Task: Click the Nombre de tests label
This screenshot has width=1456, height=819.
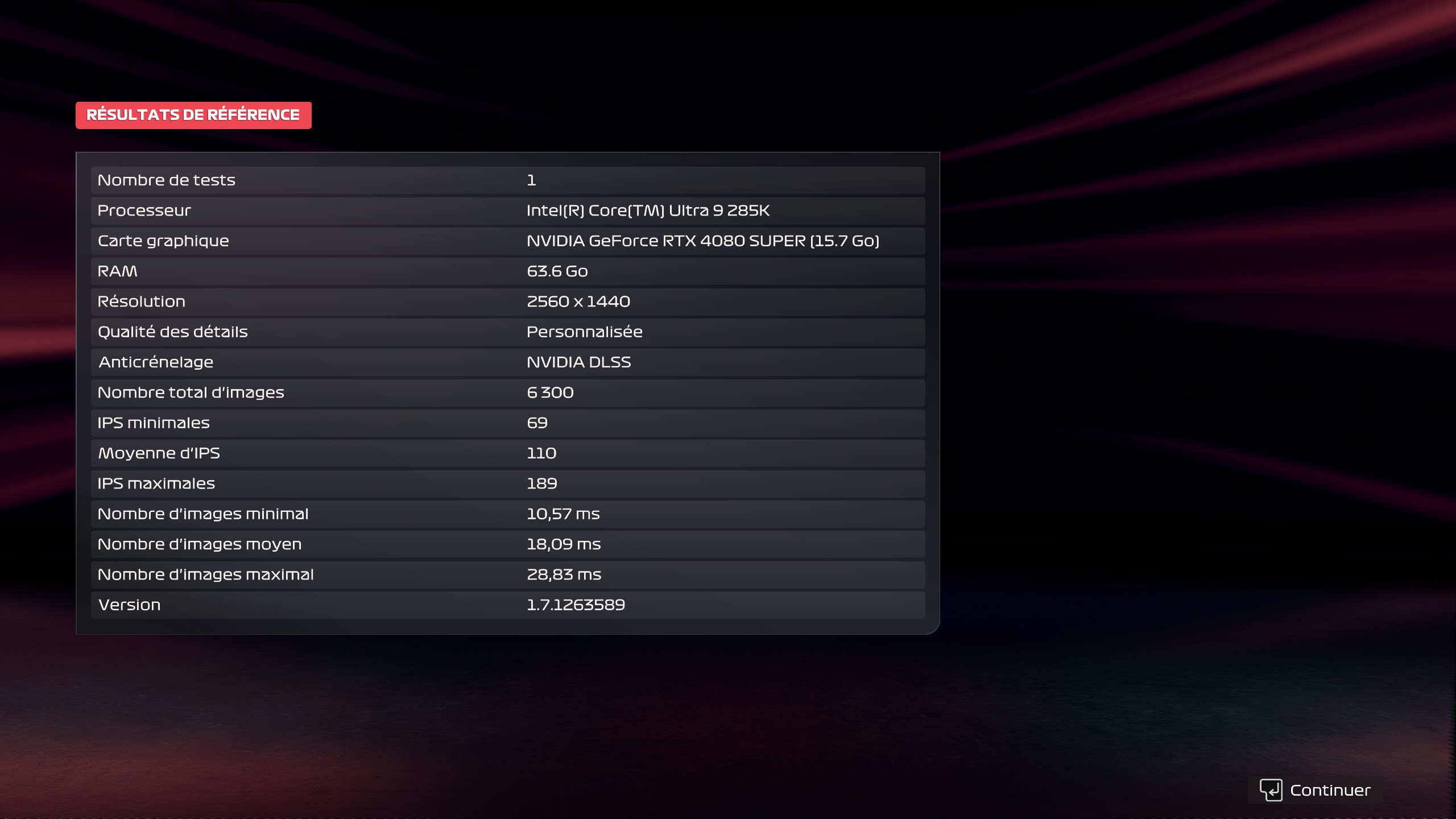Action: [x=166, y=180]
